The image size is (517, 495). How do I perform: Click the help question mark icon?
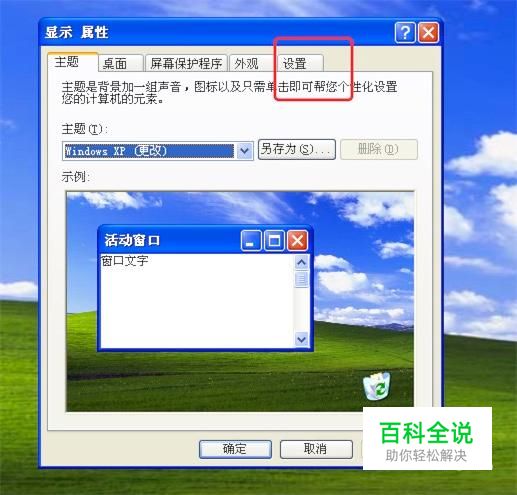pos(405,33)
